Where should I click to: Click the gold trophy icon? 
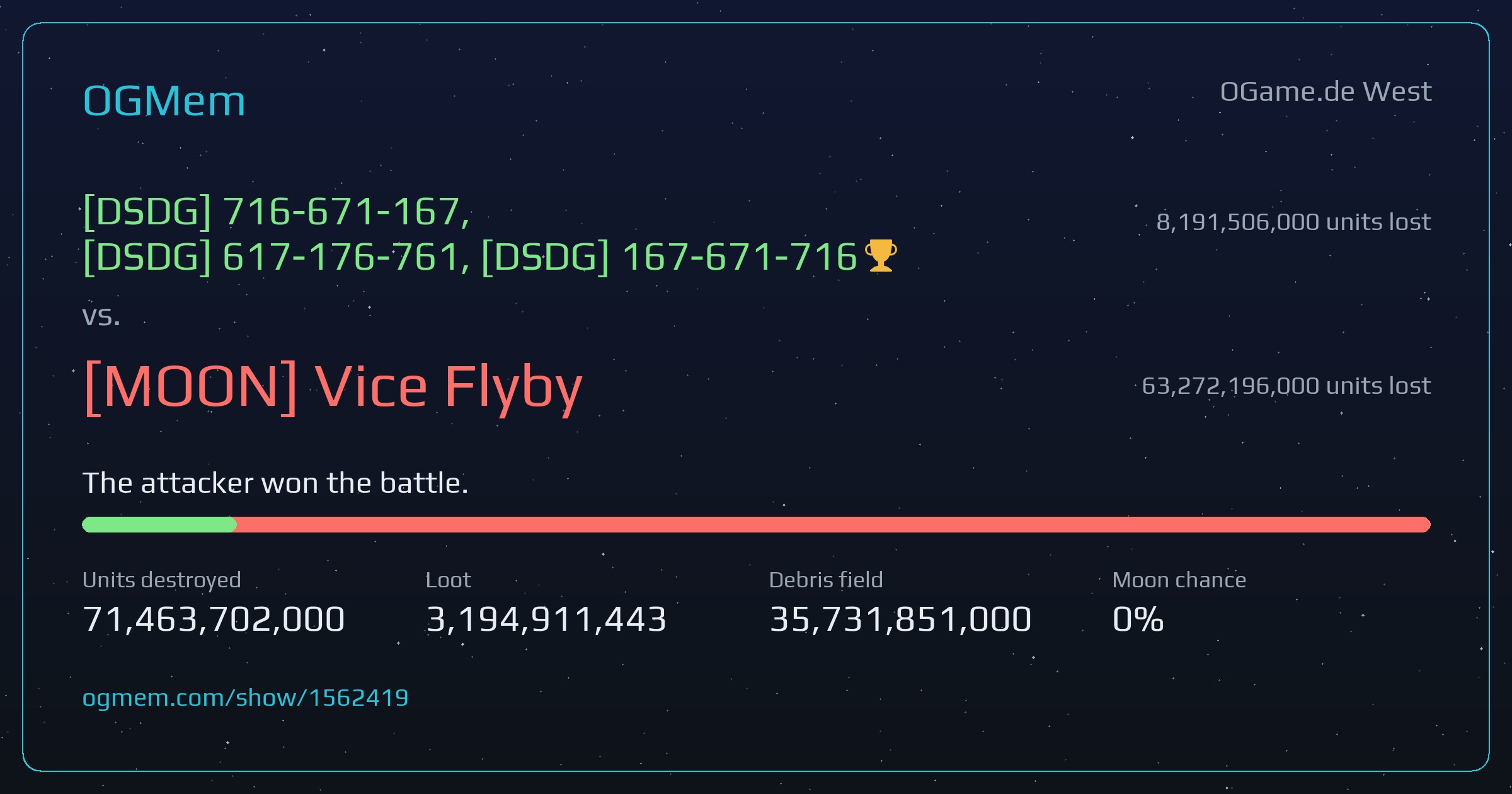pos(881,256)
